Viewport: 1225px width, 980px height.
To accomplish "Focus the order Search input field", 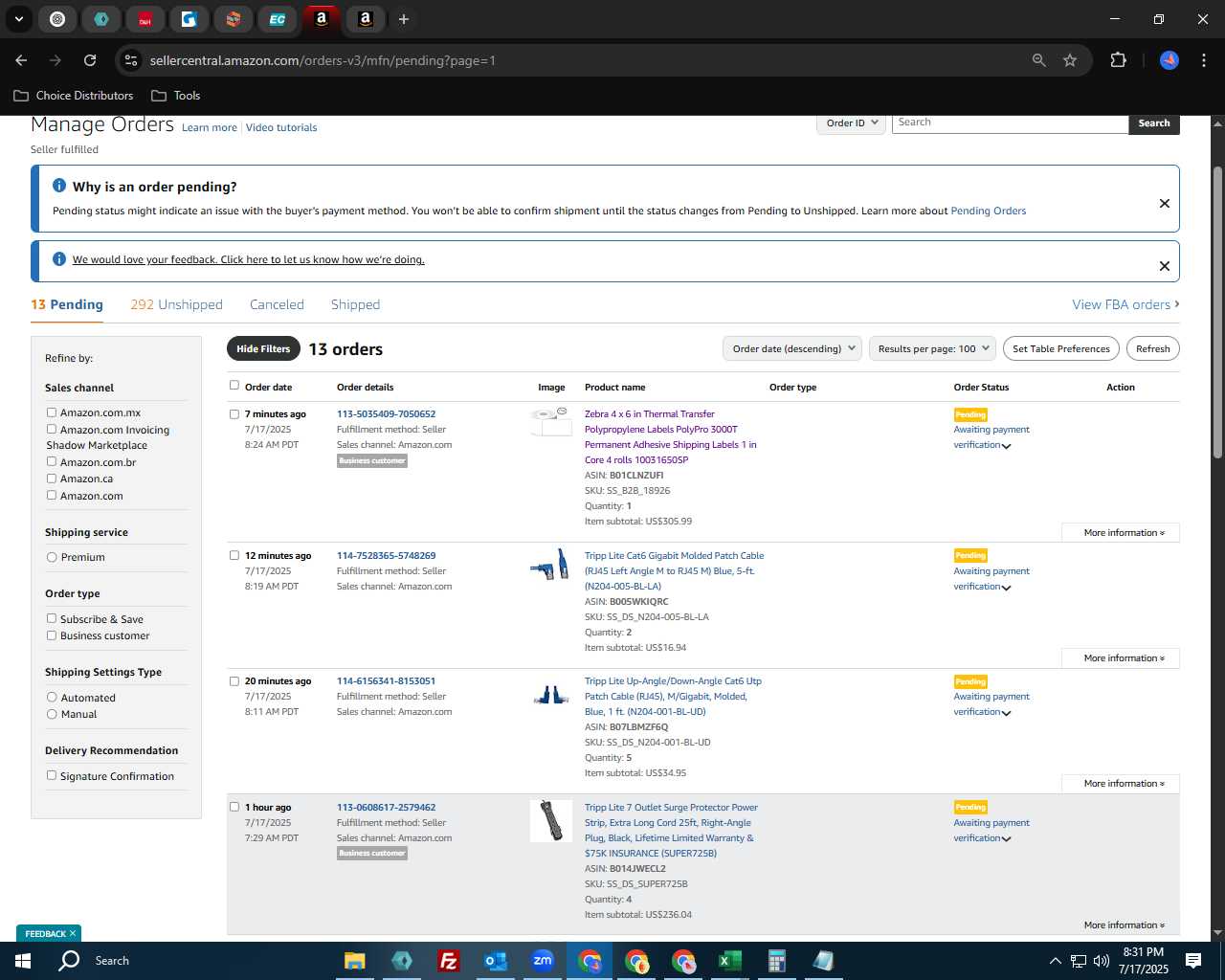I will click(x=1010, y=123).
